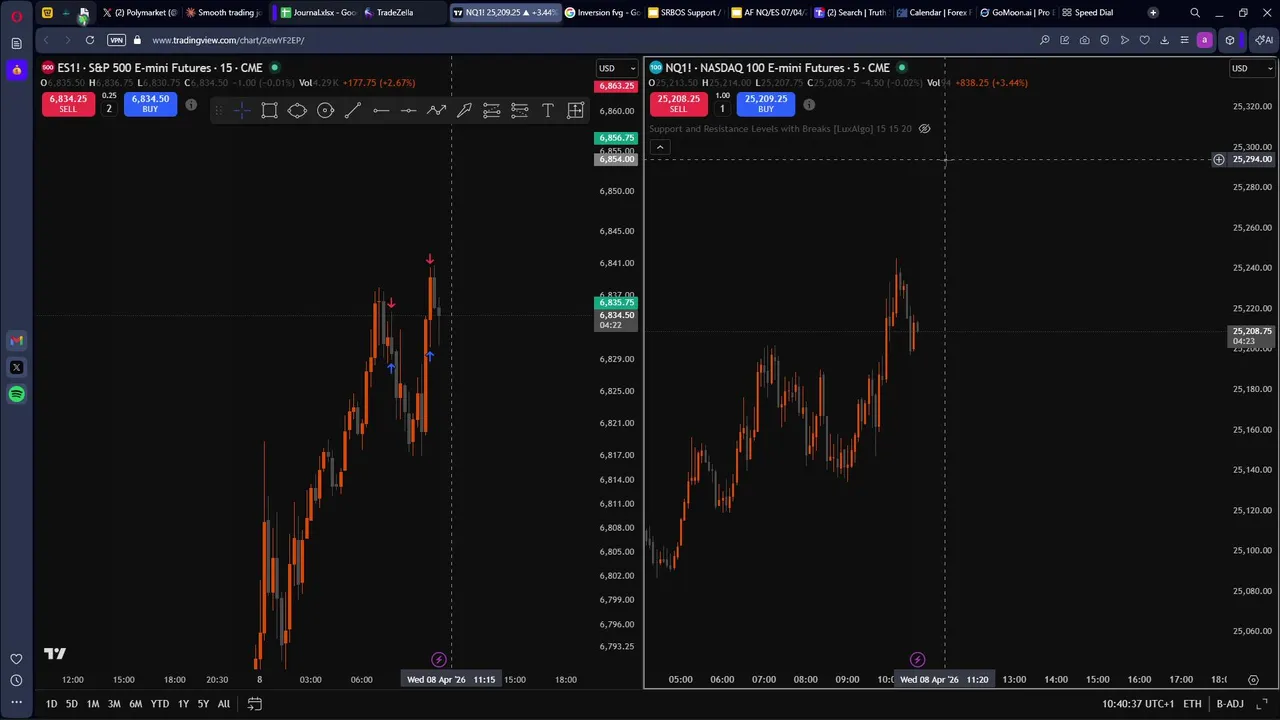Select the Text drawing tool

click(x=547, y=110)
